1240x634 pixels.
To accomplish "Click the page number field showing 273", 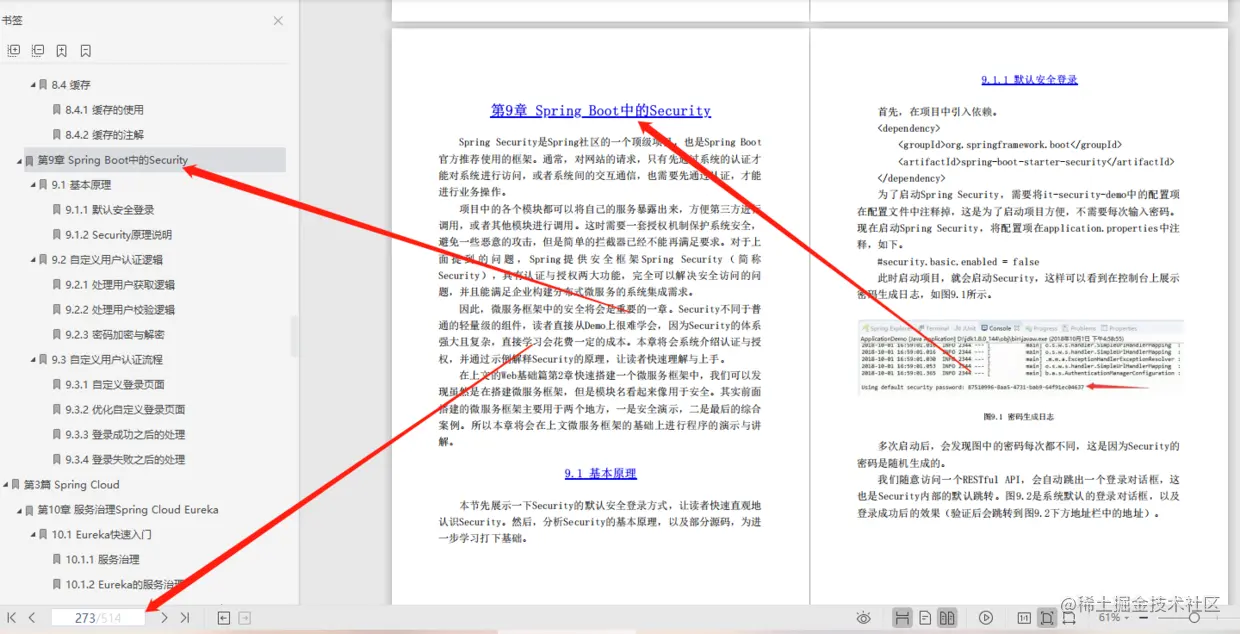I will tap(98, 618).
